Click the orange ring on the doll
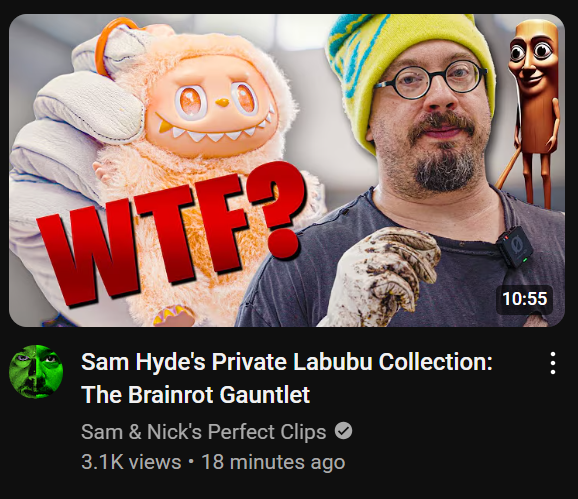The height and width of the screenshot is (499, 578). (112, 46)
